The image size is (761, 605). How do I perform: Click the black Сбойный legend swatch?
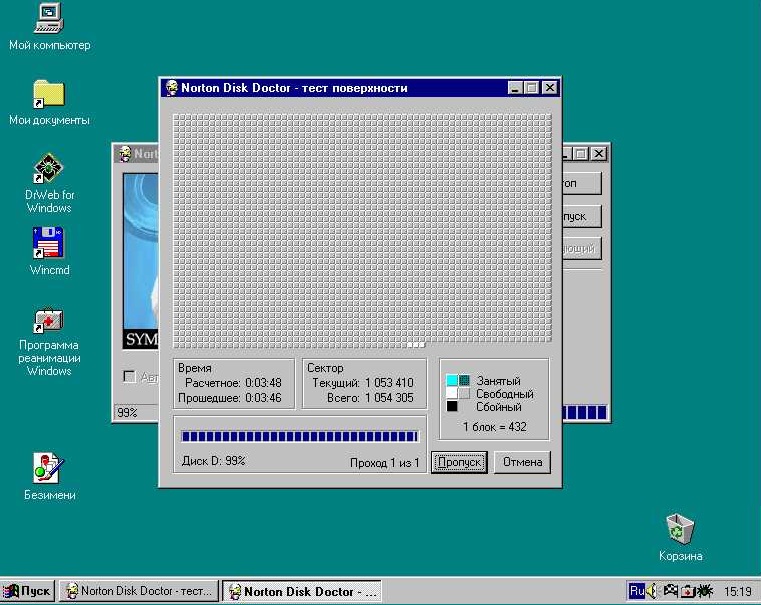click(452, 407)
